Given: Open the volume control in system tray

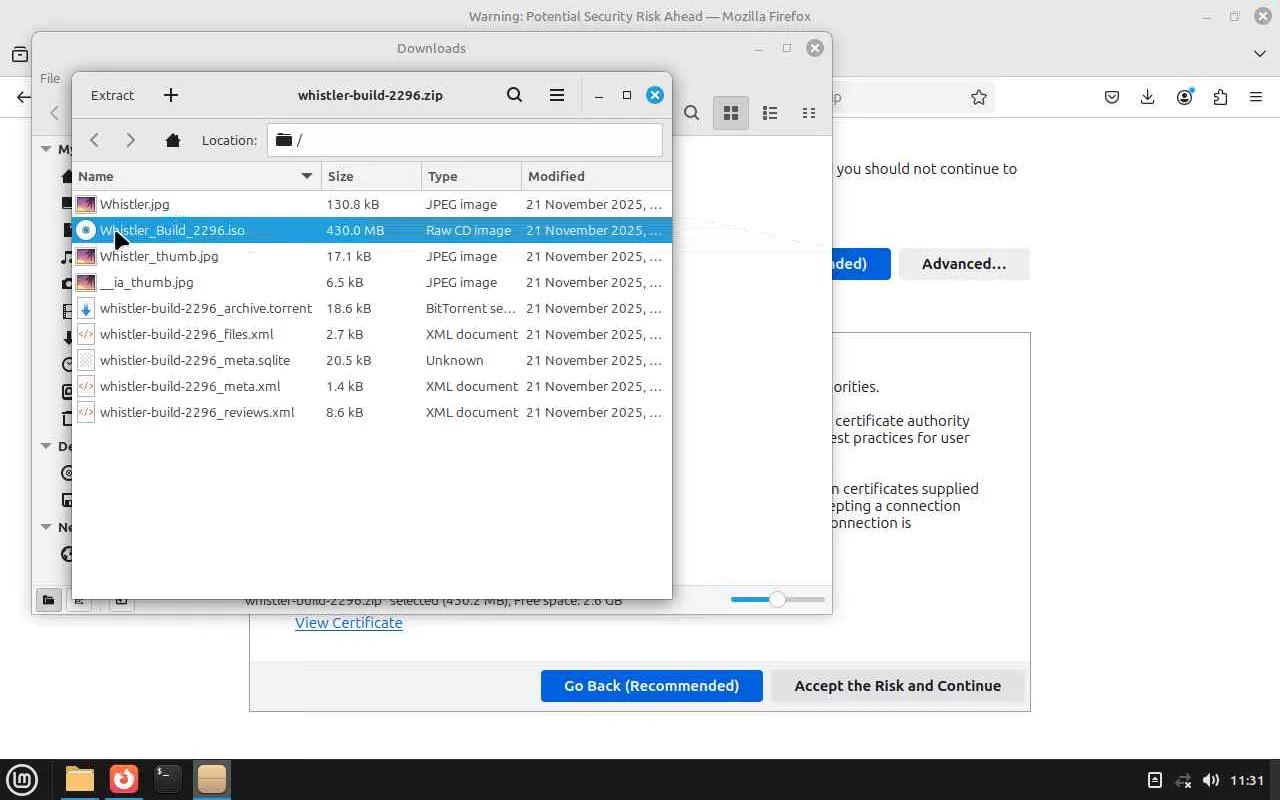Looking at the screenshot, I should [1211, 780].
